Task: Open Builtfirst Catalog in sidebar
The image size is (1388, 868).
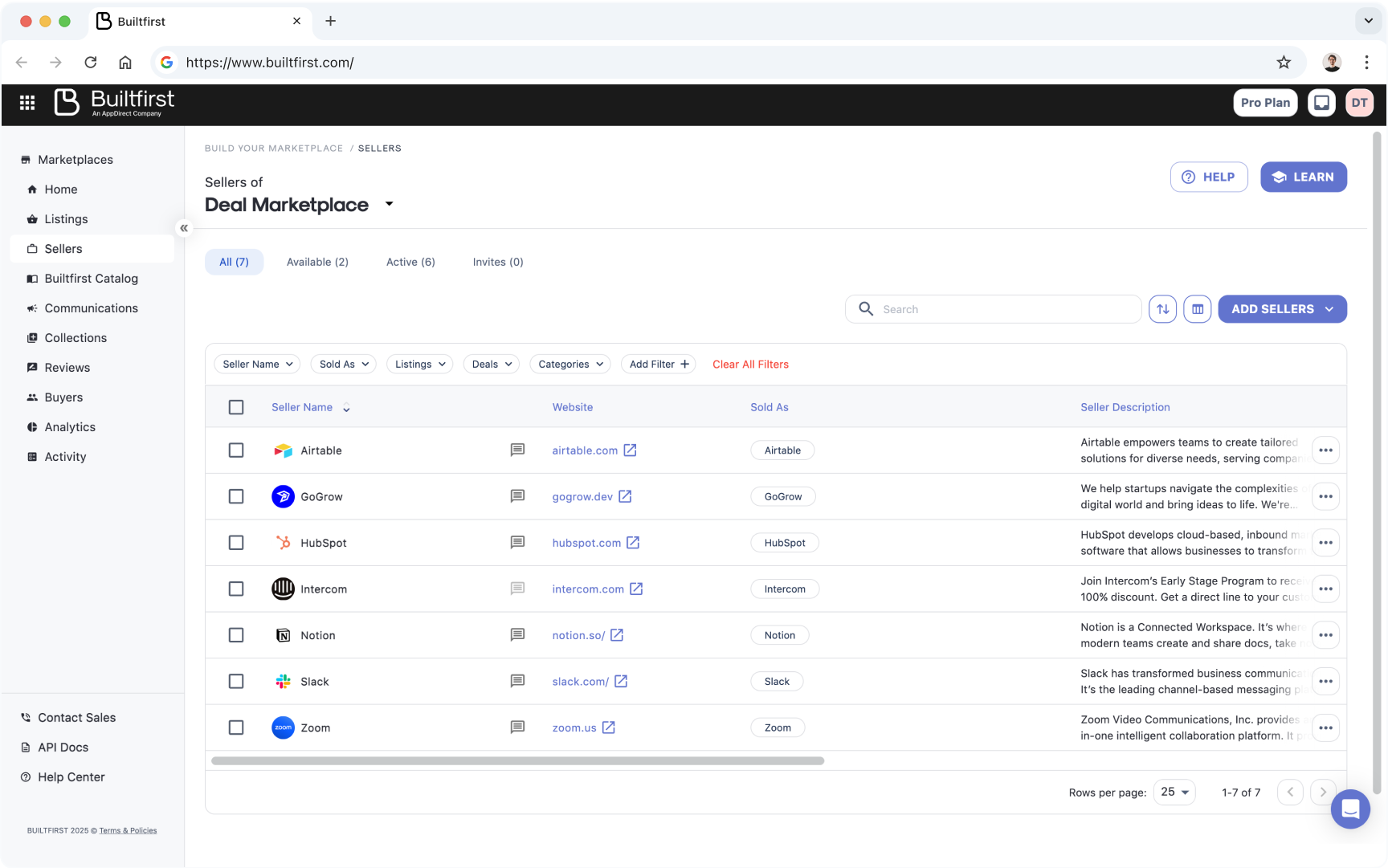Action: [x=91, y=279]
